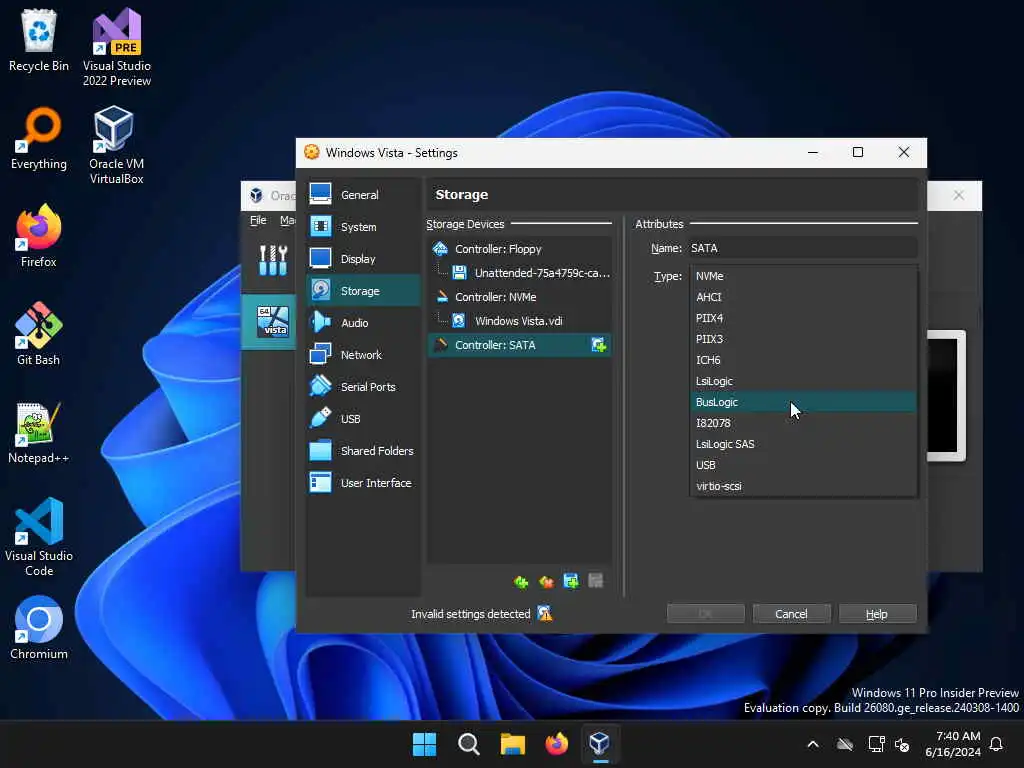Viewport: 1024px width, 768px height.
Task: Open Windows Start menu
Action: point(424,744)
